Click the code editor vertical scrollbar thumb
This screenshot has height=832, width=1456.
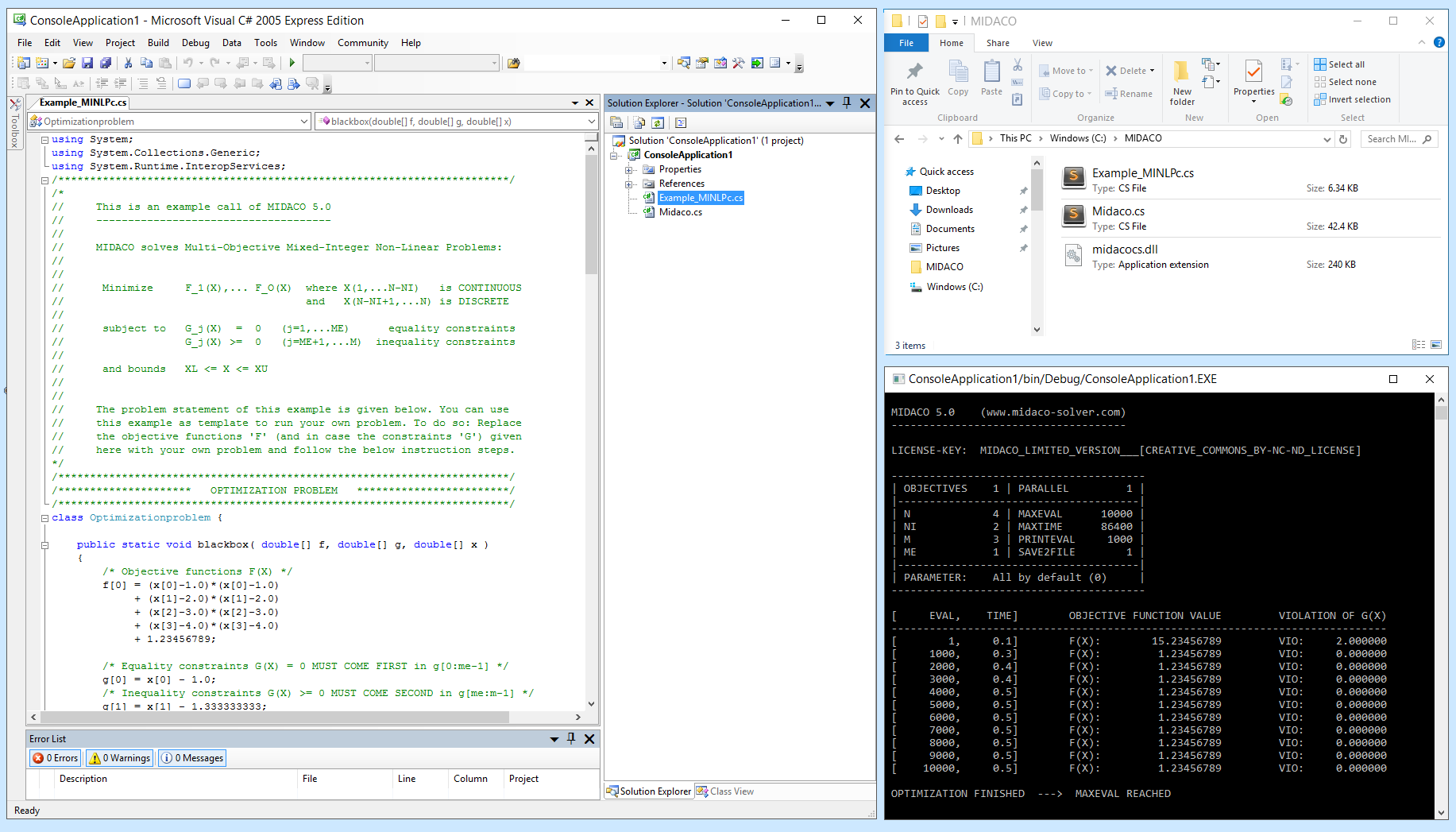[x=591, y=215]
